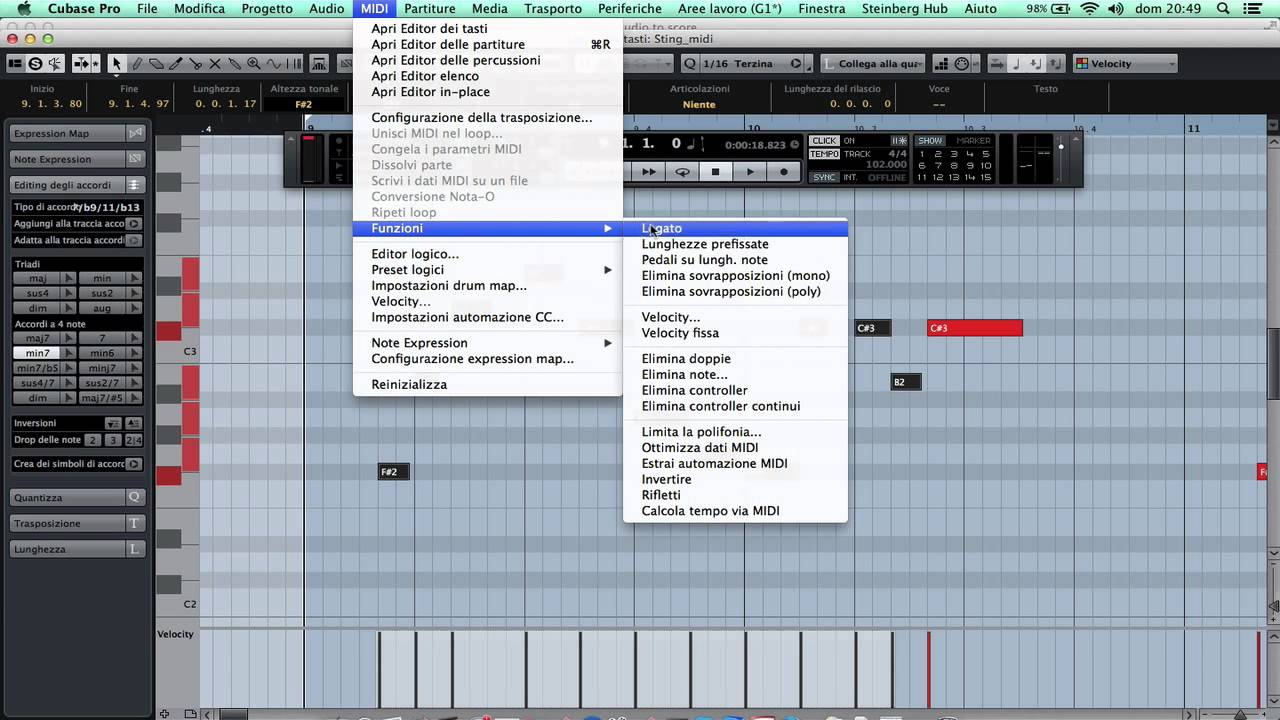Viewport: 1280px width, 720px height.
Task: Click the aug triad button
Action: click(102, 309)
